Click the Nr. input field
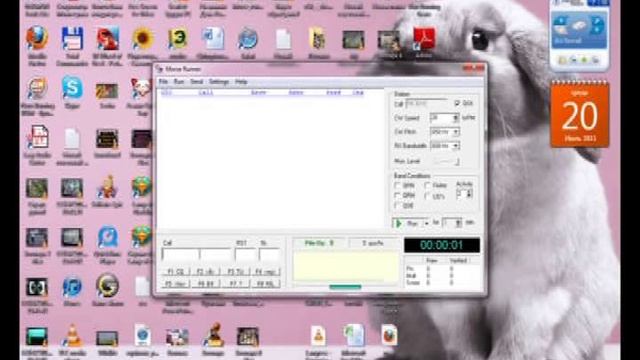This screenshot has width=640, height=360. point(269,255)
